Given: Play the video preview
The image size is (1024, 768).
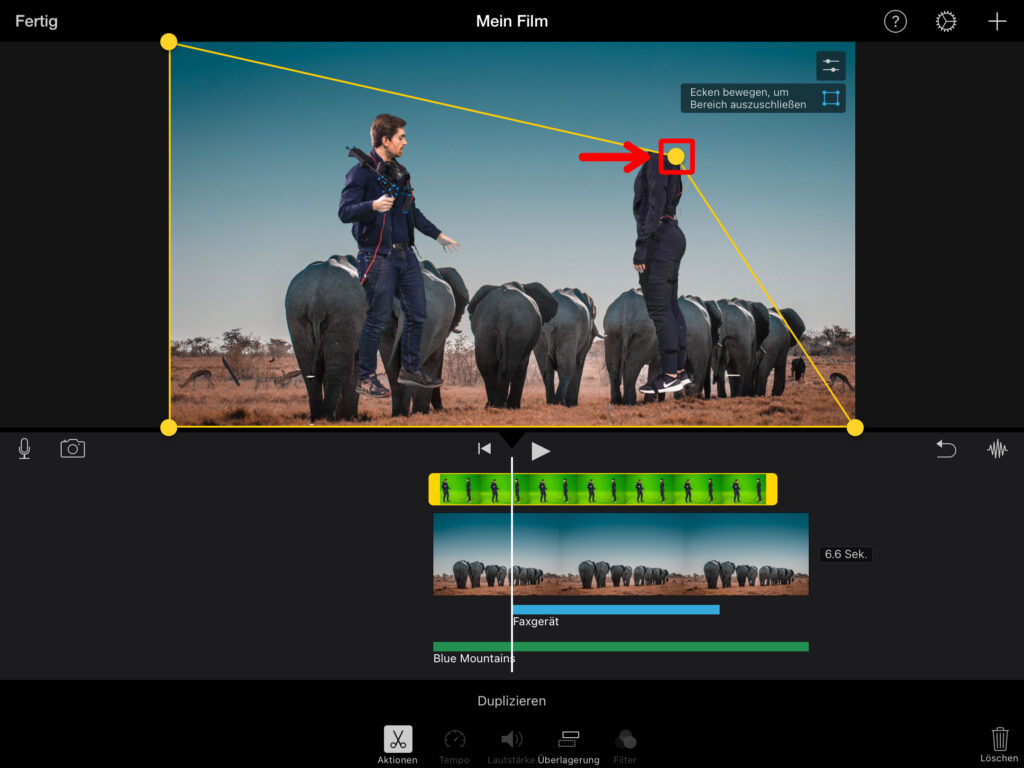Looking at the screenshot, I should 540,451.
